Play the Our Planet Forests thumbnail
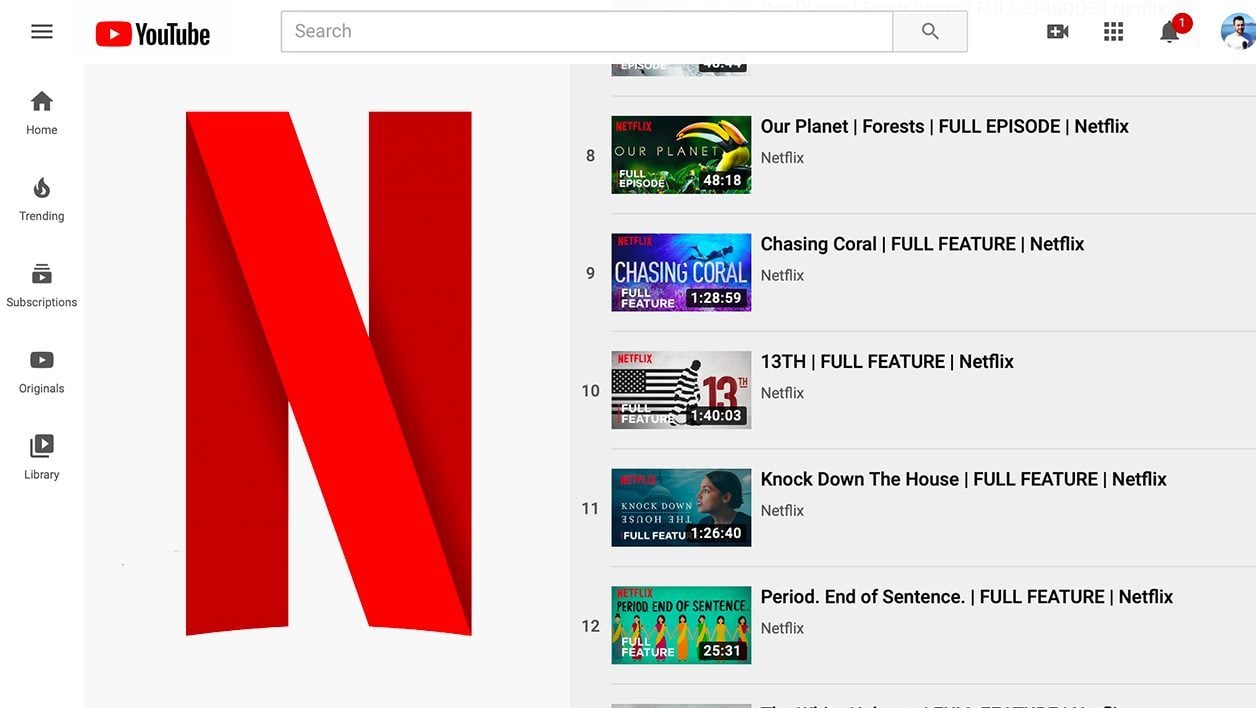This screenshot has height=708, width=1256. click(681, 155)
